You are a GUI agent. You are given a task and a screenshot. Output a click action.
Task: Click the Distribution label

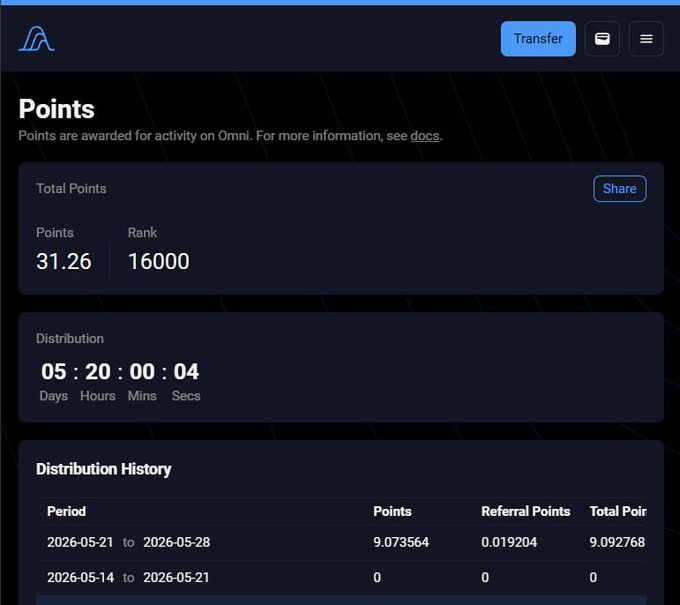[70, 338]
